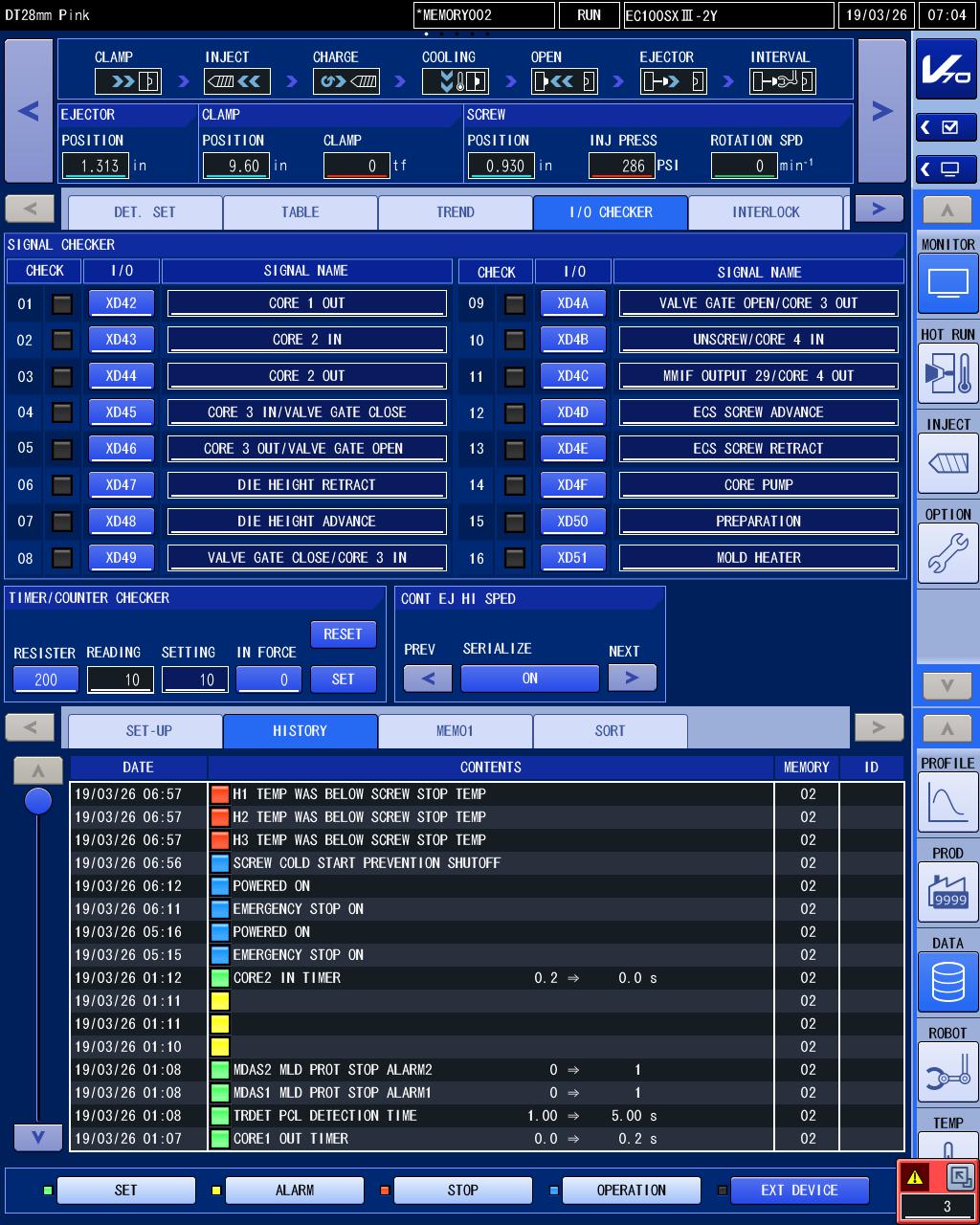Click the history scrollbar round handle

pos(38,801)
